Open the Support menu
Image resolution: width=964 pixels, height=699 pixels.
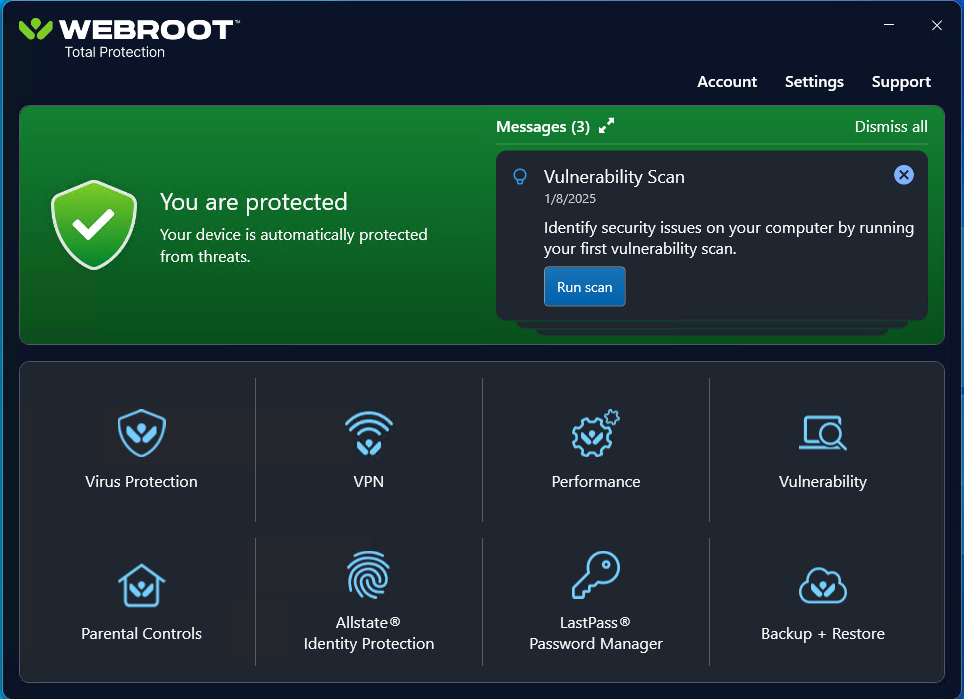coord(901,82)
